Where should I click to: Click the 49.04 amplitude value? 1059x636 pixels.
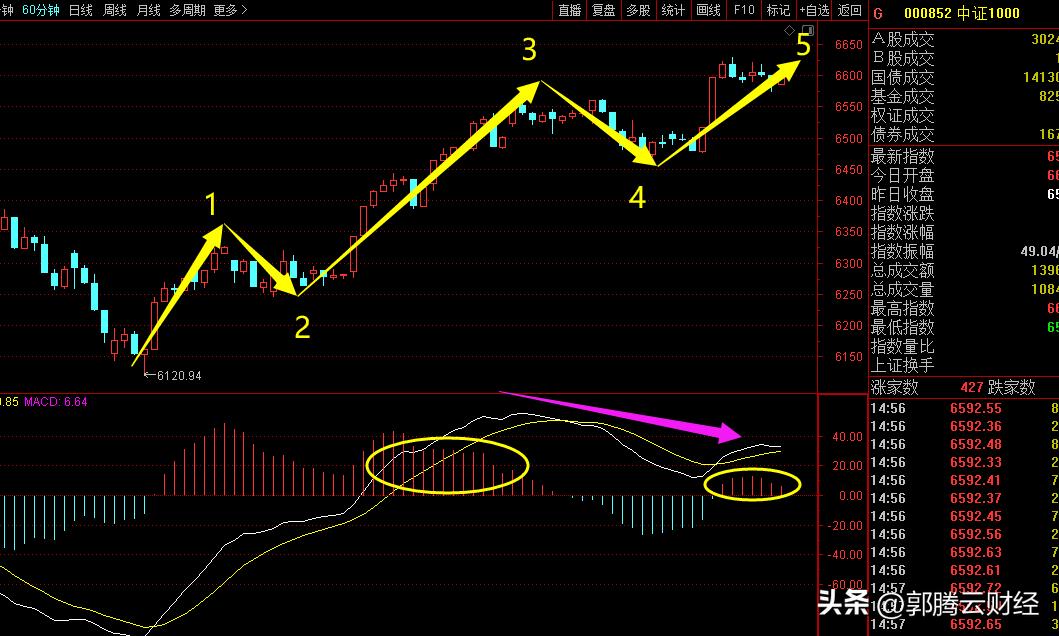tap(1039, 251)
